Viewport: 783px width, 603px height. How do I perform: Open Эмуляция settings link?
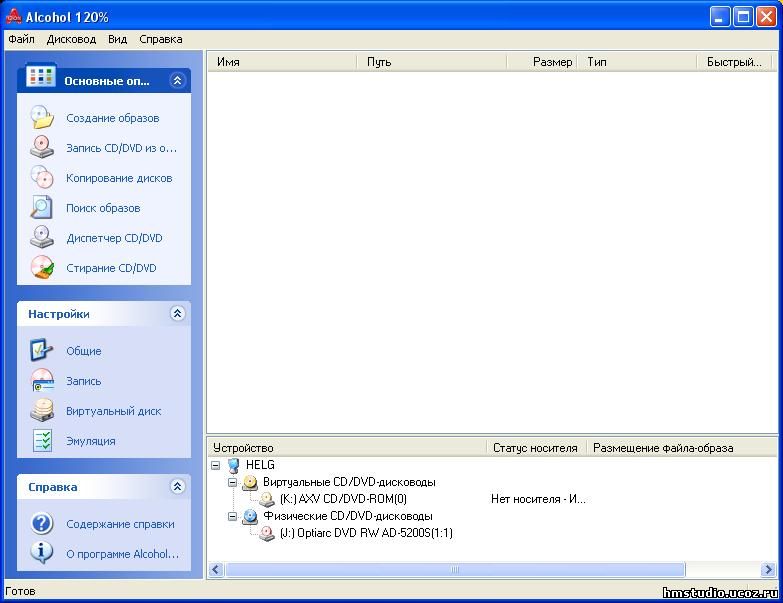click(91, 441)
